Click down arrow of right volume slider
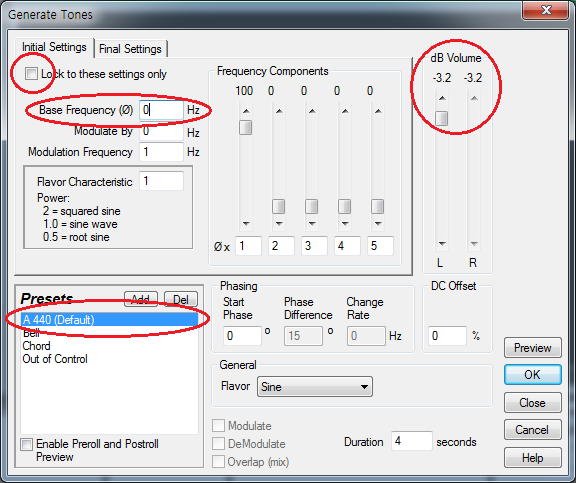Viewport: 576px width, 483px height. [474, 244]
